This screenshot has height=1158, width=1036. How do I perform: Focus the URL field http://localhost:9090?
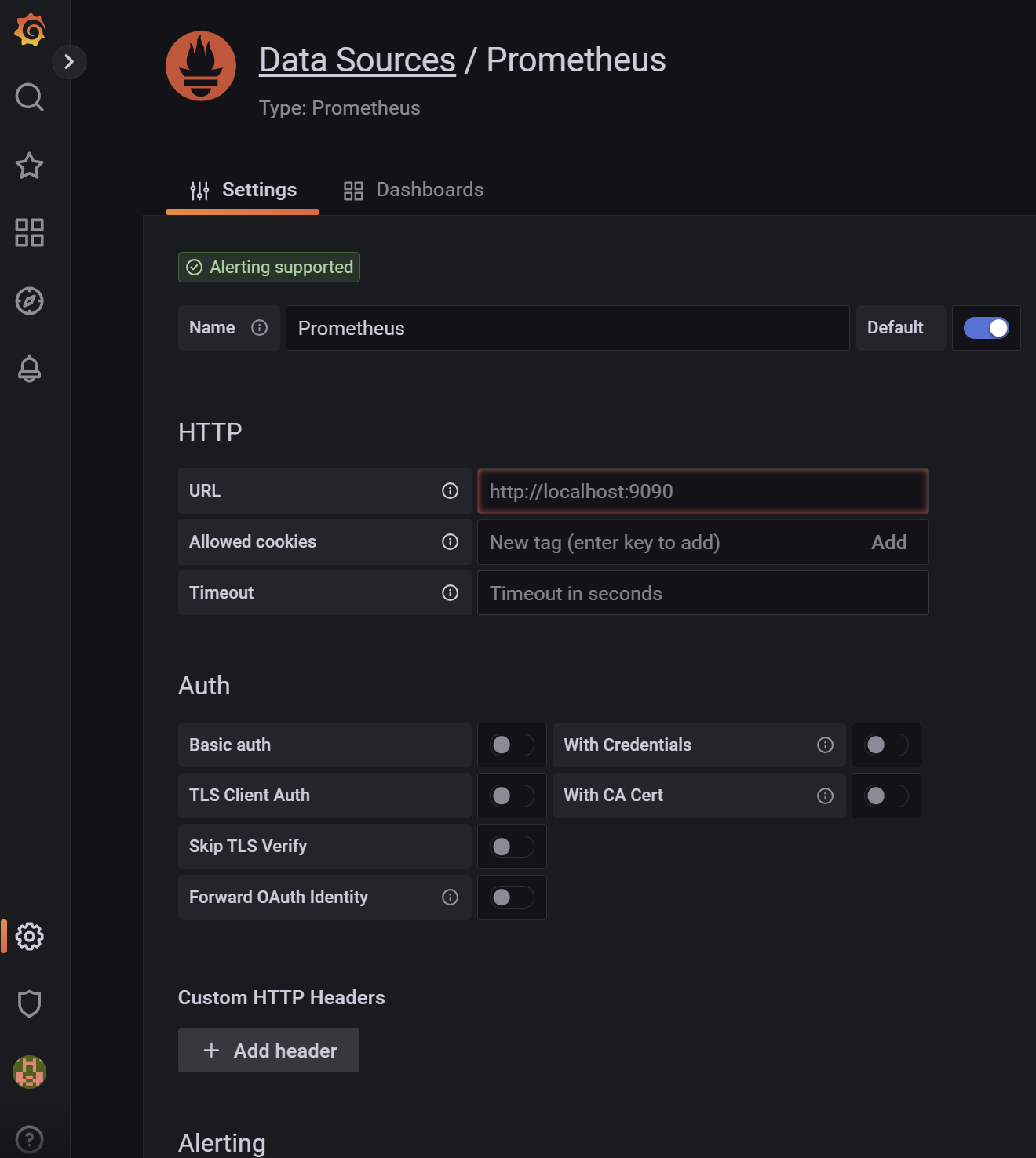coord(703,491)
